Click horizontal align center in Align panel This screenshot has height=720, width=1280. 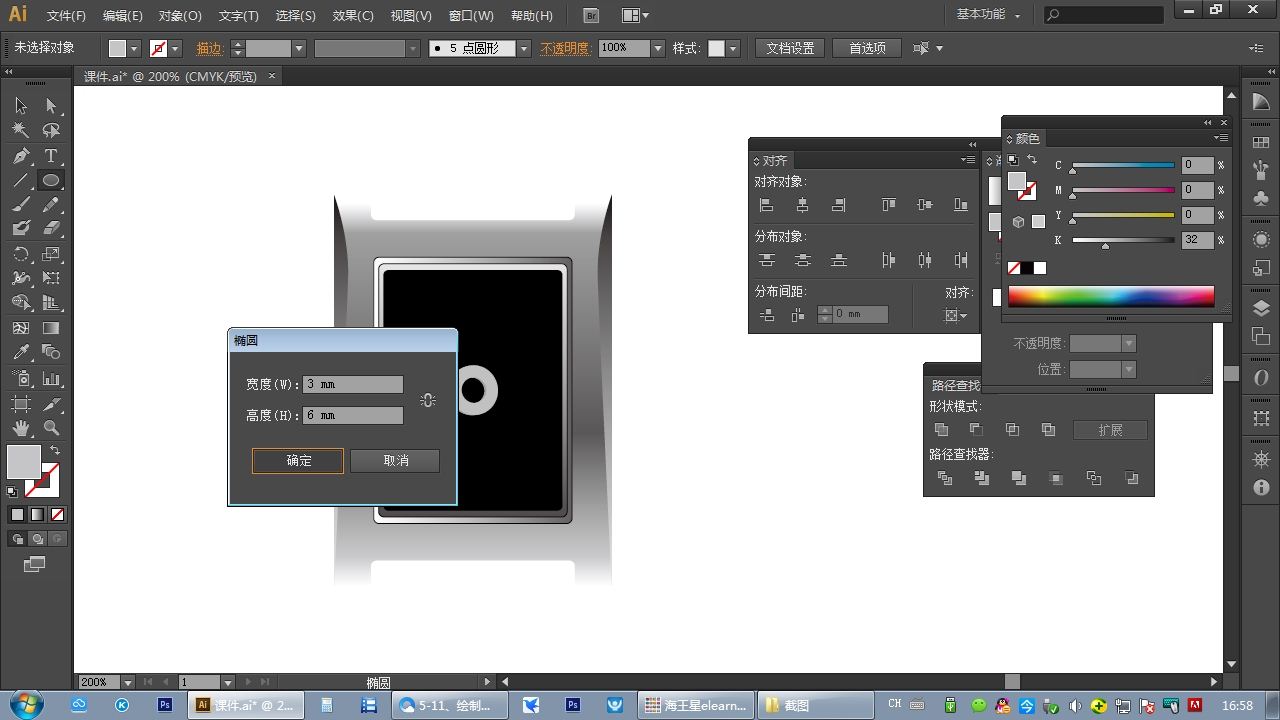point(803,205)
